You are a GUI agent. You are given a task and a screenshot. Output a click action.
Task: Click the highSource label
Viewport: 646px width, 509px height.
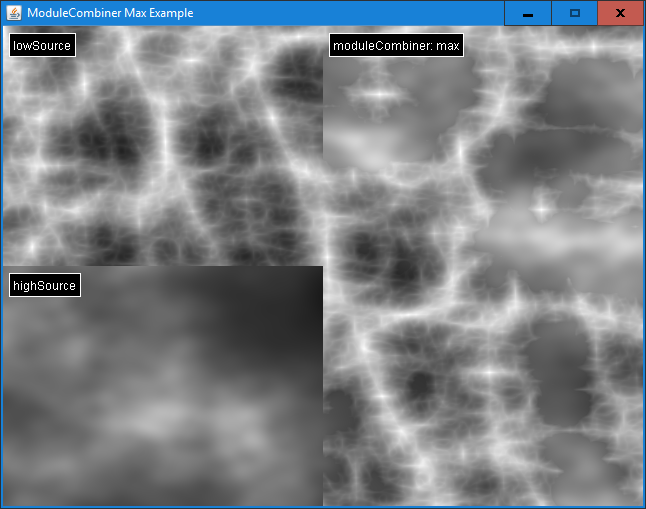(44, 286)
